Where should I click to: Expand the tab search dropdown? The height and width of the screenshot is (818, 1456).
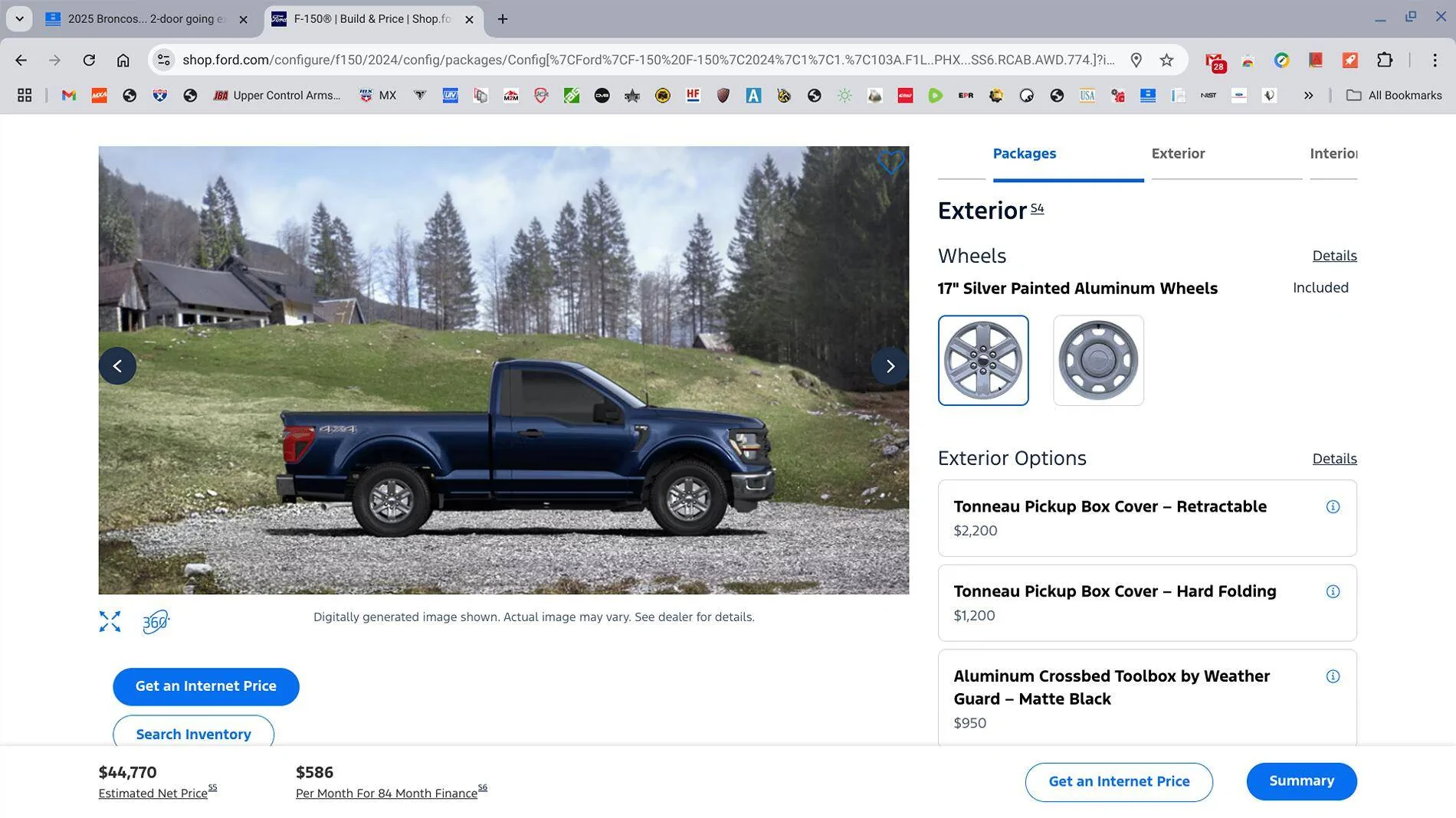click(x=19, y=19)
